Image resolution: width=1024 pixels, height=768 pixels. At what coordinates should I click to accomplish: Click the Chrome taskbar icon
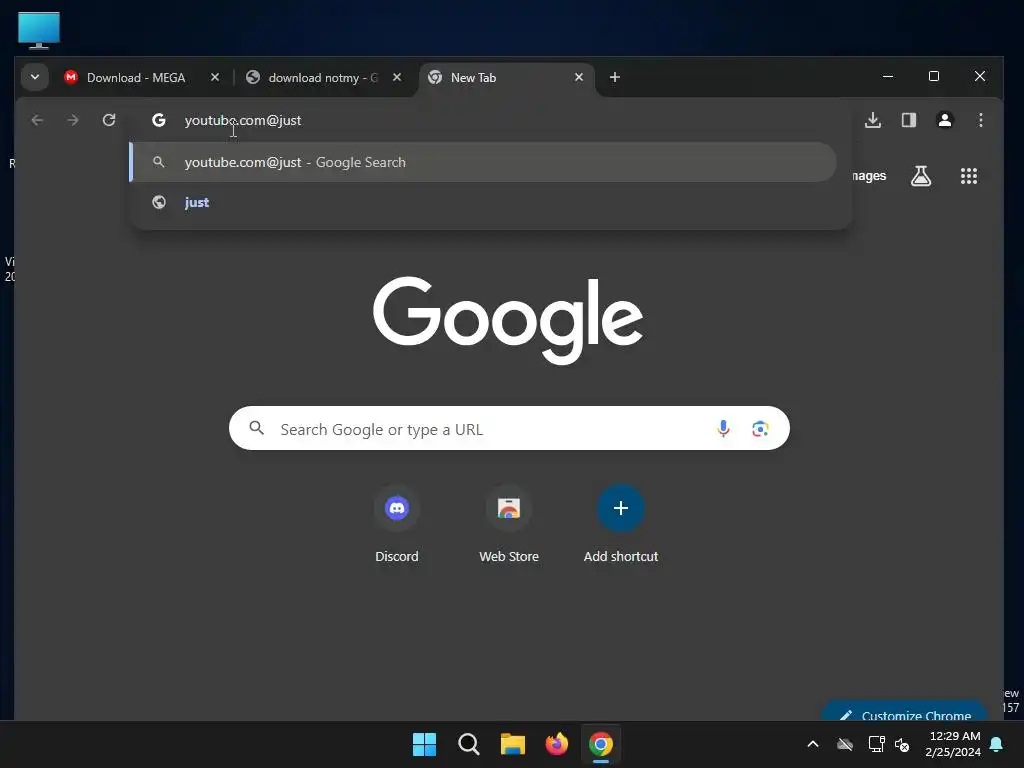(x=601, y=744)
